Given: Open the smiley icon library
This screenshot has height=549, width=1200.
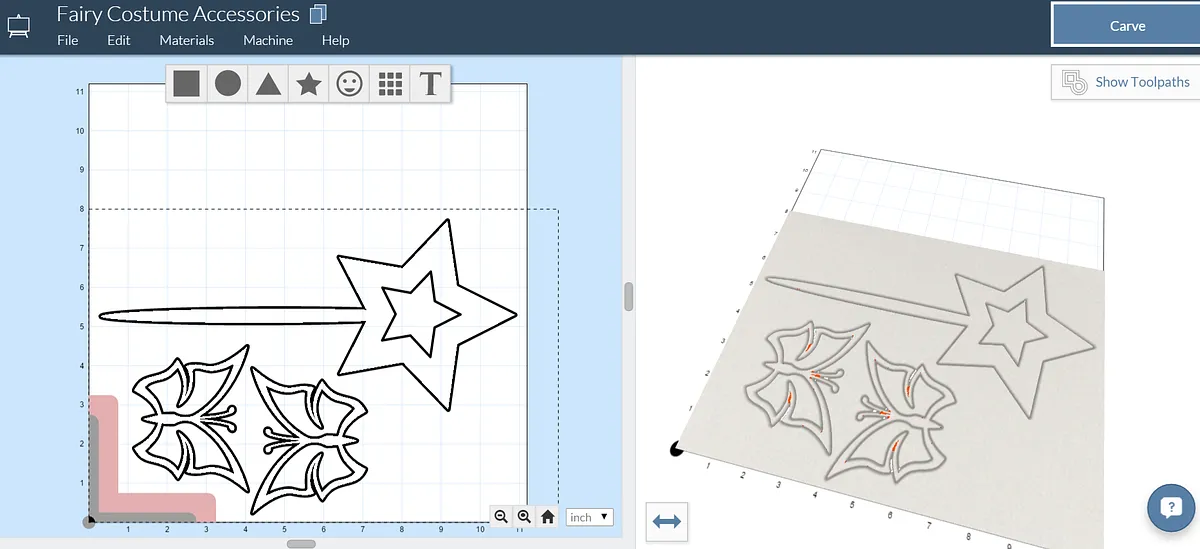Looking at the screenshot, I should tap(349, 84).
